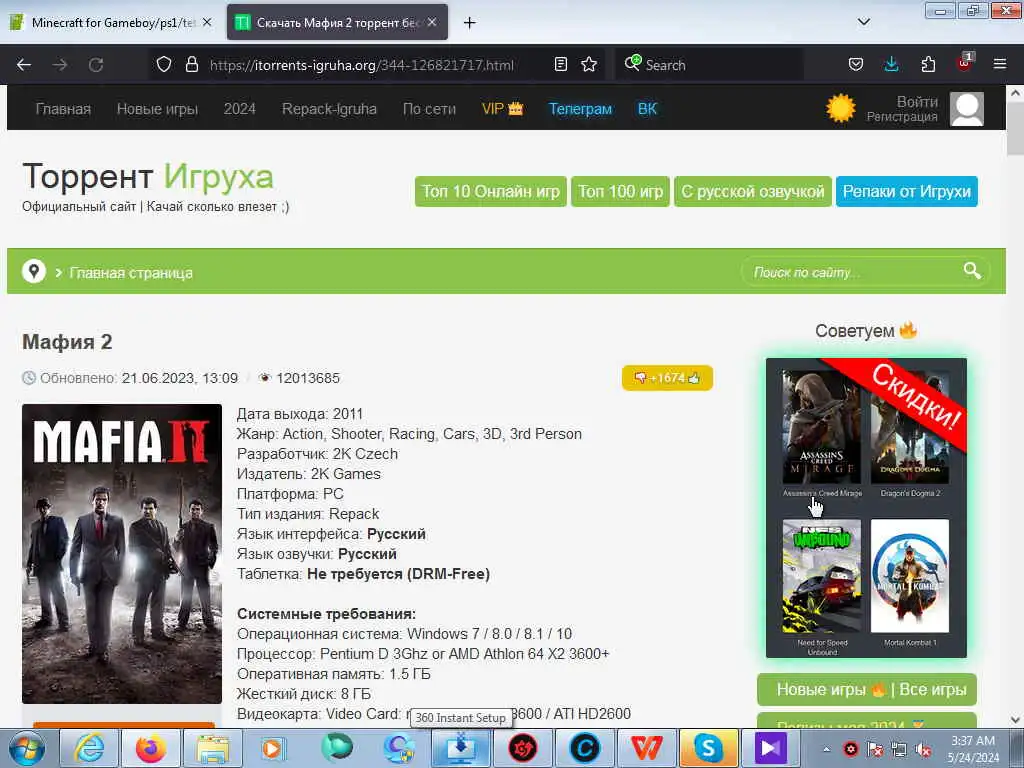This screenshot has width=1024, height=768.
Task: Show hidden tray icons arrow
Action: [826, 749]
